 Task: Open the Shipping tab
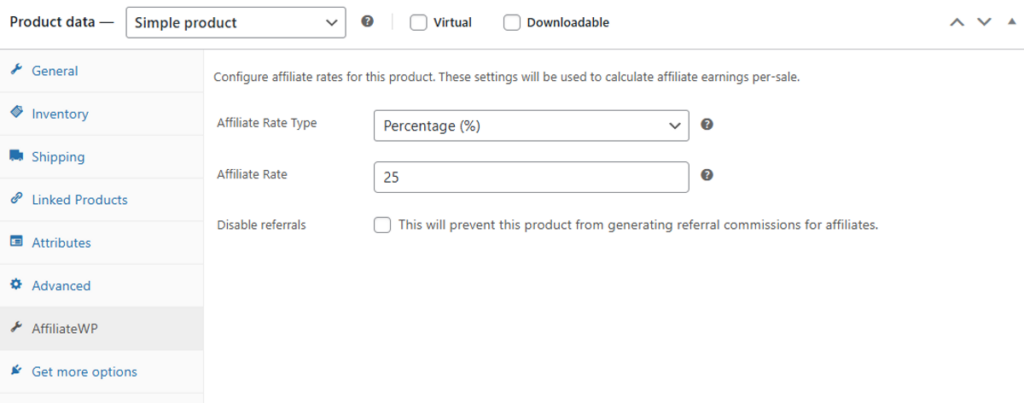[101, 157]
